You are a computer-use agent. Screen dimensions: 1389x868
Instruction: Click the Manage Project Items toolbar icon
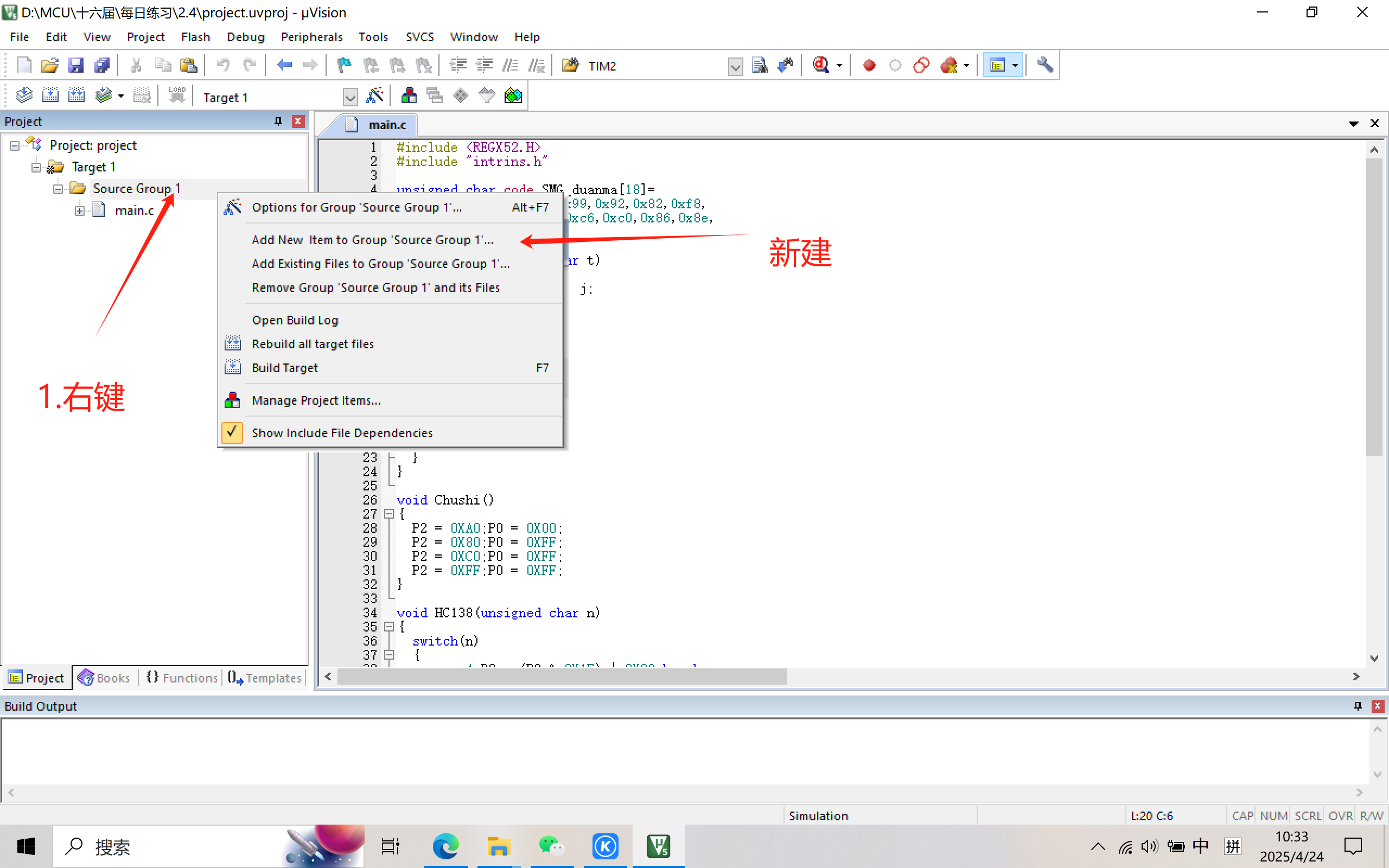coord(409,96)
